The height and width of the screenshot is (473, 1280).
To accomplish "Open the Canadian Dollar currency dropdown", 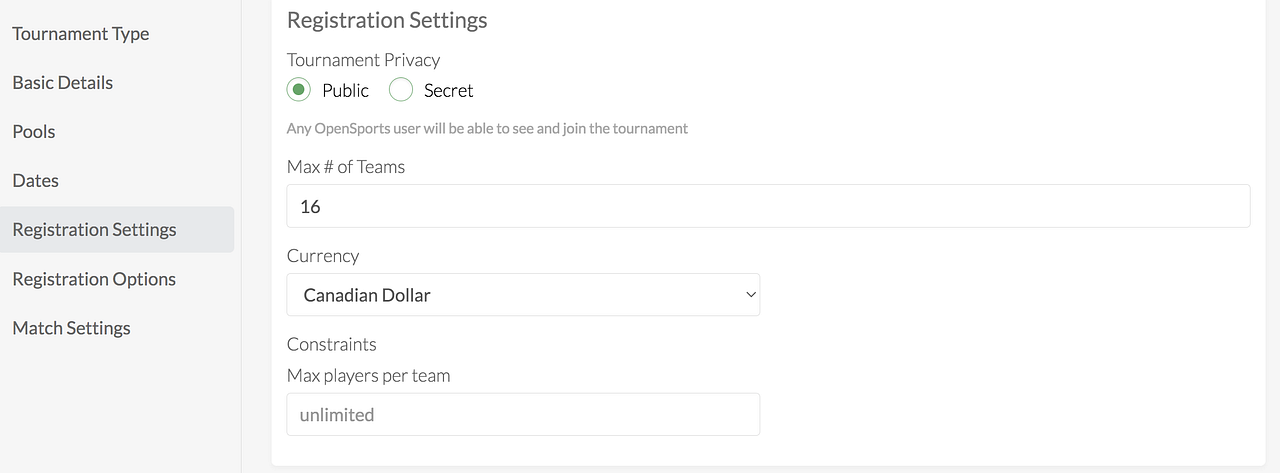I will (522, 295).
